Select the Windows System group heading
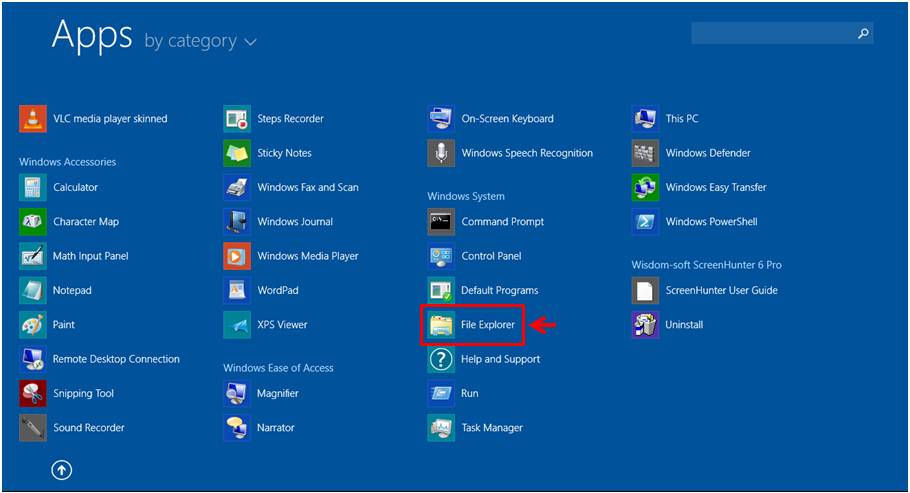 (x=466, y=196)
